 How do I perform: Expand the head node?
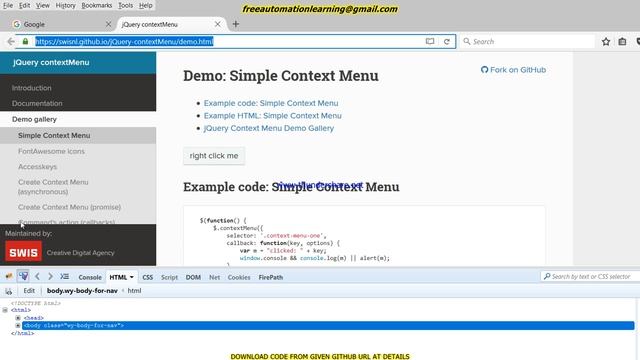(x=18, y=318)
